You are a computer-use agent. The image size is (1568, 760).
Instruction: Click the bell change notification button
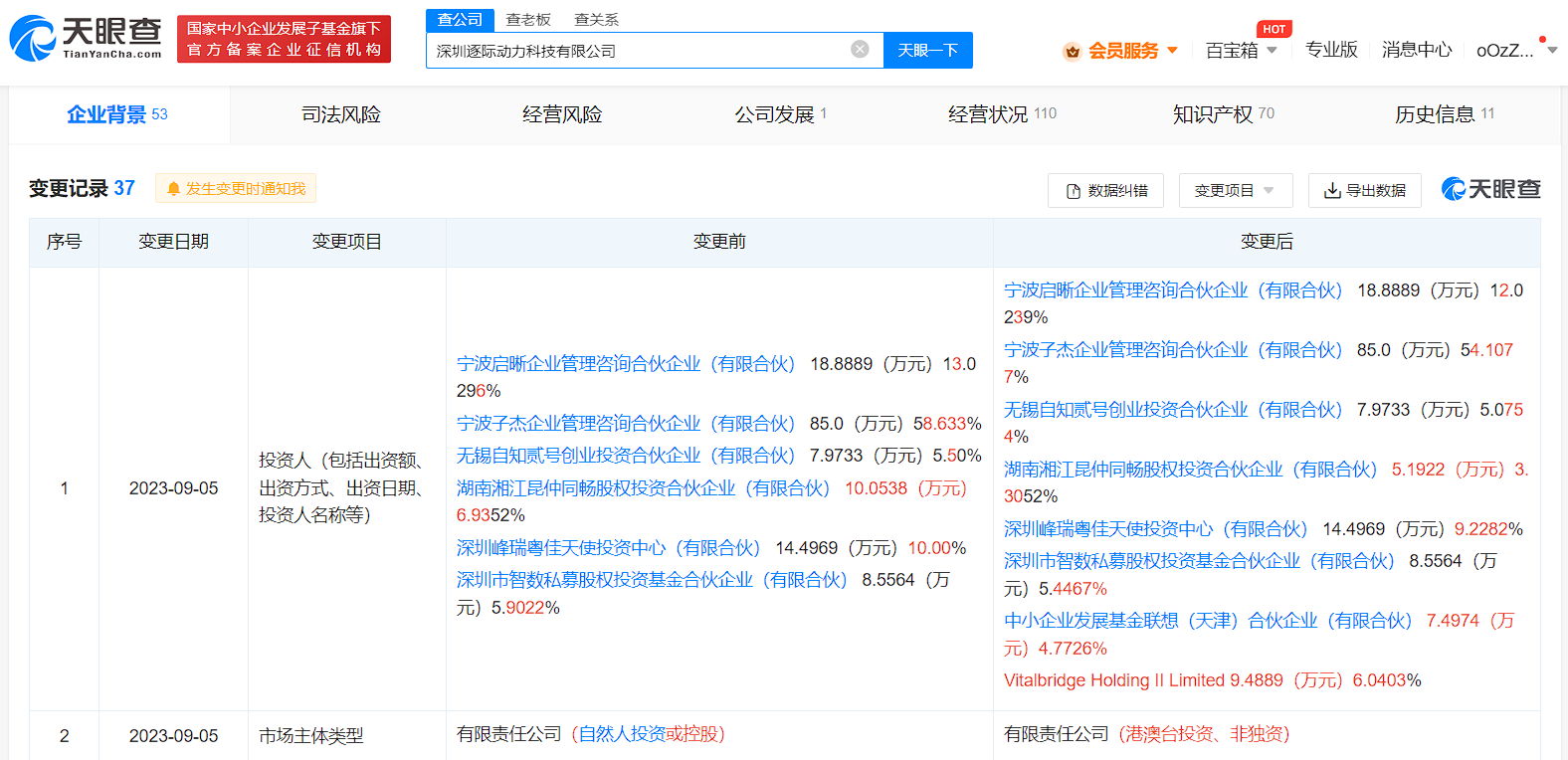click(x=236, y=188)
